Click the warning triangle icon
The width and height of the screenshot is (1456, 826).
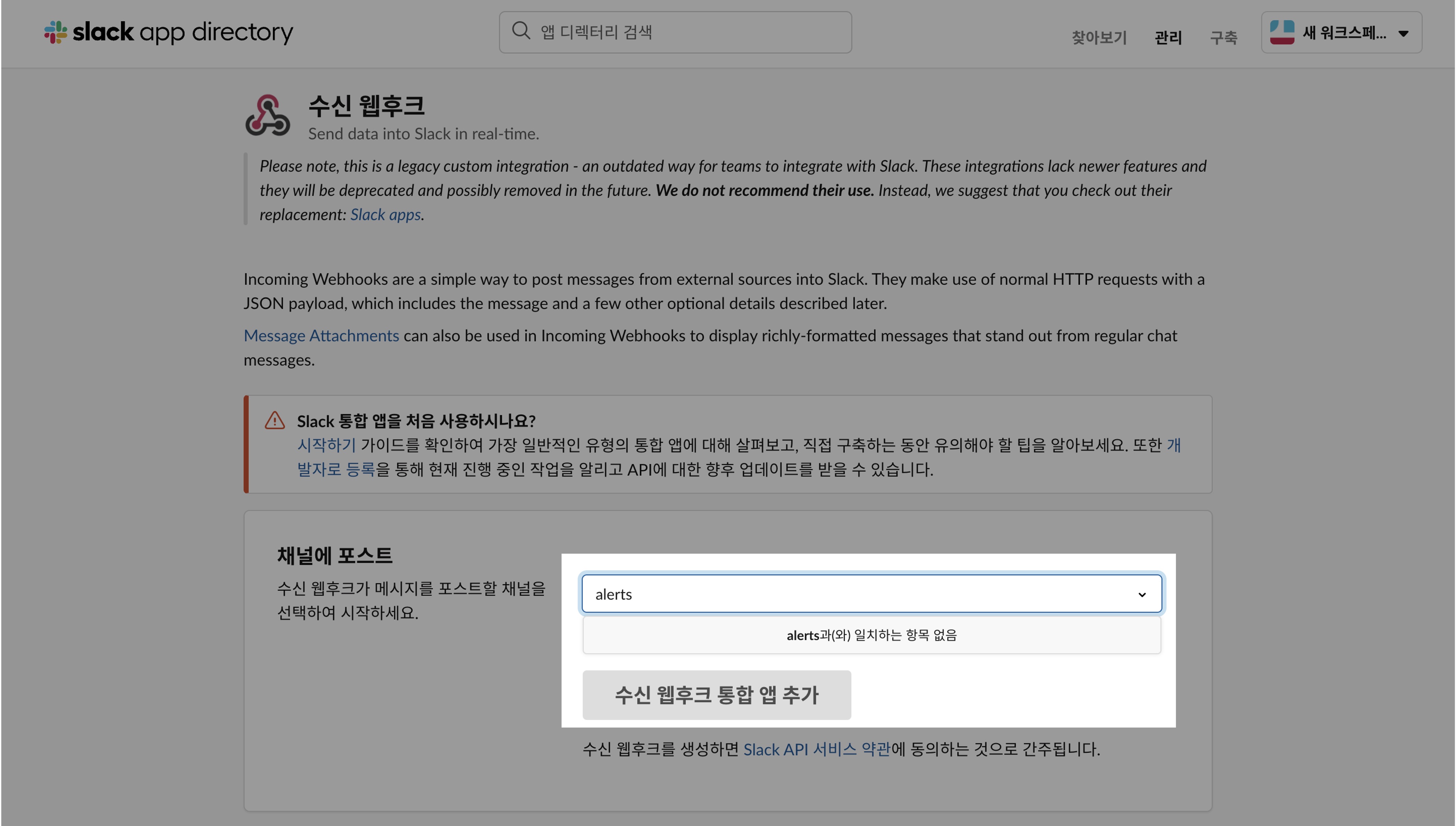pyautogui.click(x=275, y=421)
